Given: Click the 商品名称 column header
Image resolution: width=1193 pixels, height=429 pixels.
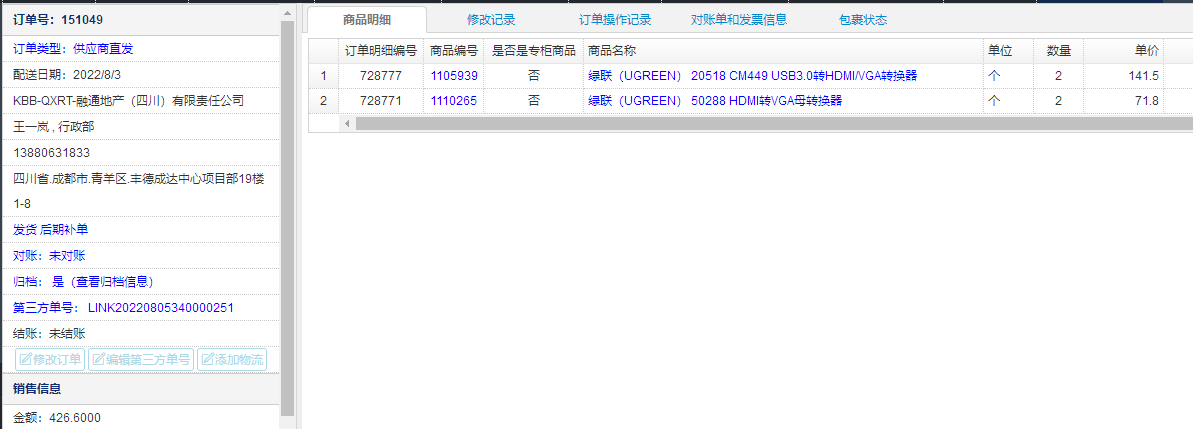Looking at the screenshot, I should coord(783,51).
